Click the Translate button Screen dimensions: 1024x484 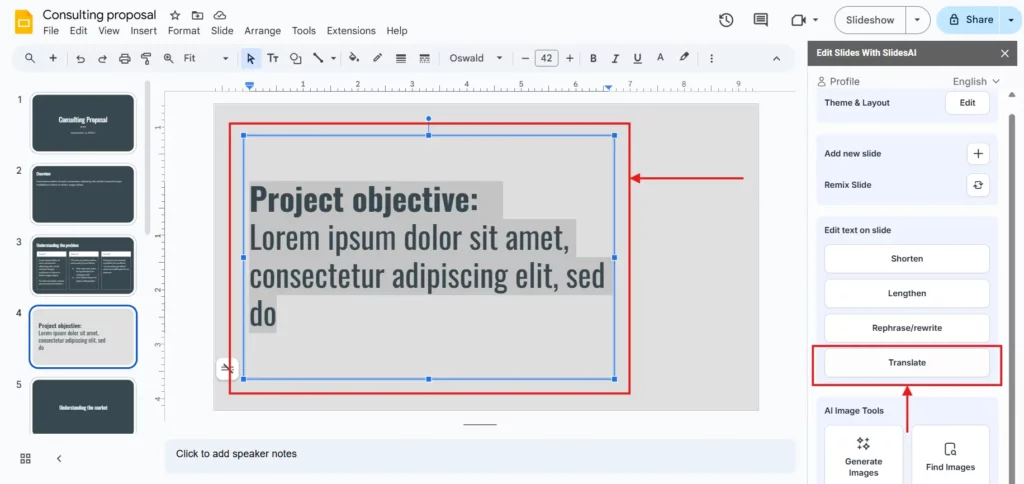(x=907, y=362)
